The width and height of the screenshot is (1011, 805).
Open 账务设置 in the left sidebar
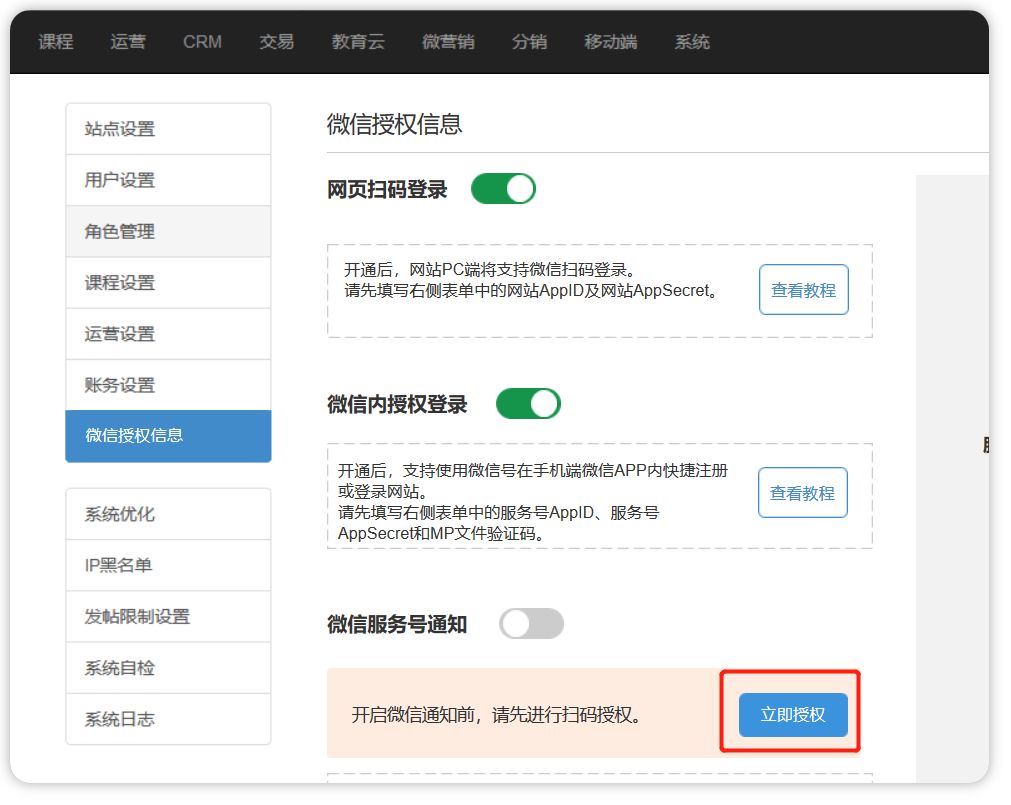coord(168,385)
